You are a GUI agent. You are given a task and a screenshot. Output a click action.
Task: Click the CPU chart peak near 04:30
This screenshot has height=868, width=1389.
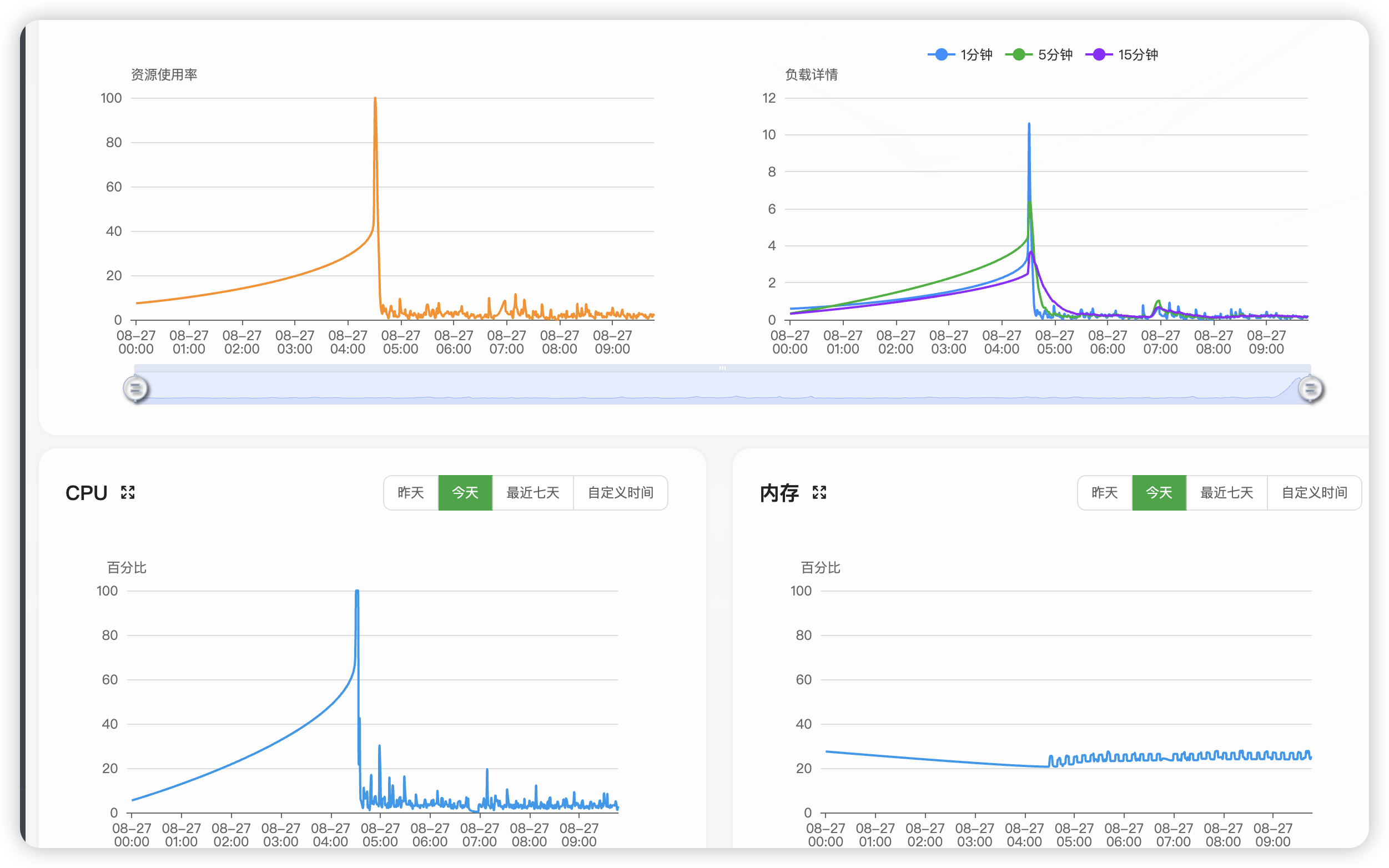[356, 591]
